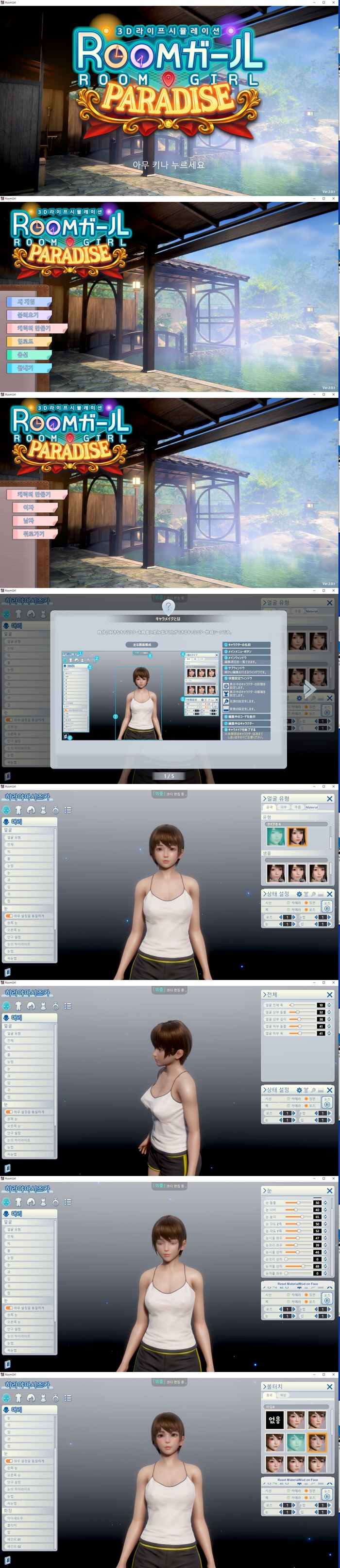340x1568 pixels.
Task: Select 목 포즈 radio in 얼굴 유형 window
Action: tap(306, 909)
